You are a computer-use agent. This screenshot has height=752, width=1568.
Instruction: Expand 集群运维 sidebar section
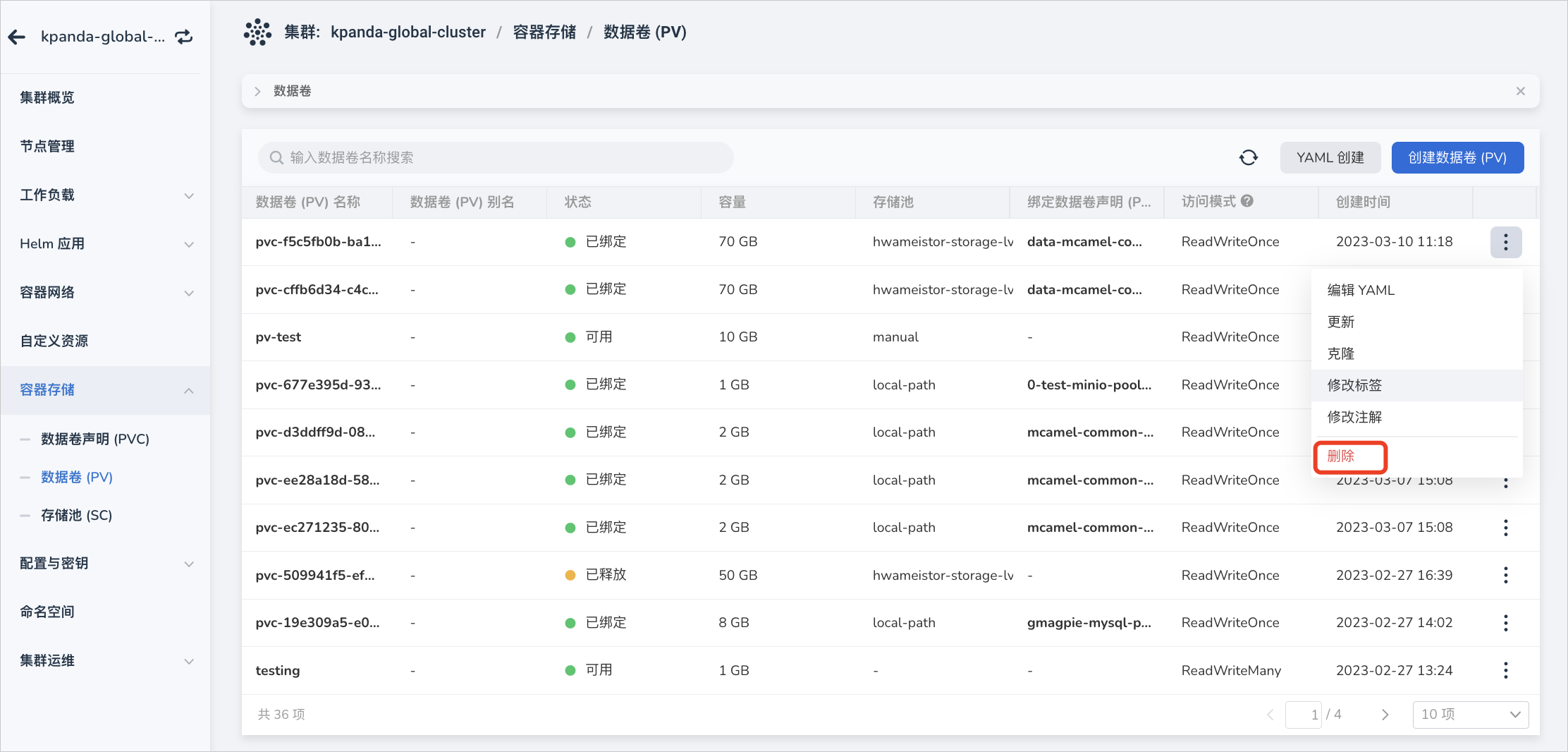tap(106, 661)
